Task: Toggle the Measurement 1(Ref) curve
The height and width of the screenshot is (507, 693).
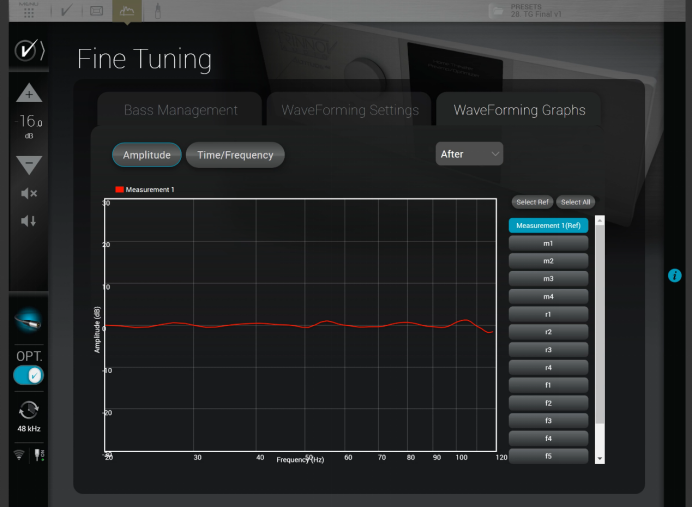Action: pyautogui.click(x=548, y=226)
